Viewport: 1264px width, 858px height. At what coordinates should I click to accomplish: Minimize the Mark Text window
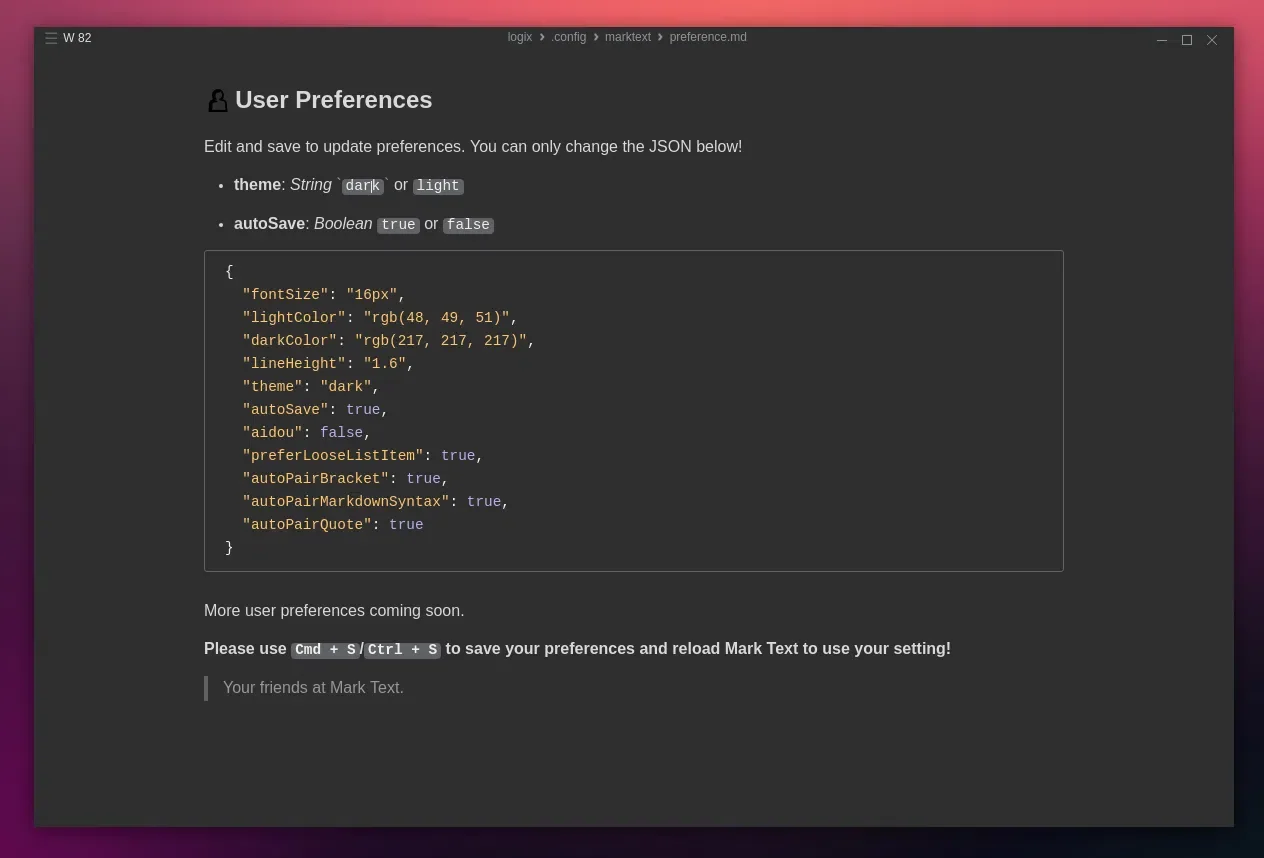point(1162,40)
